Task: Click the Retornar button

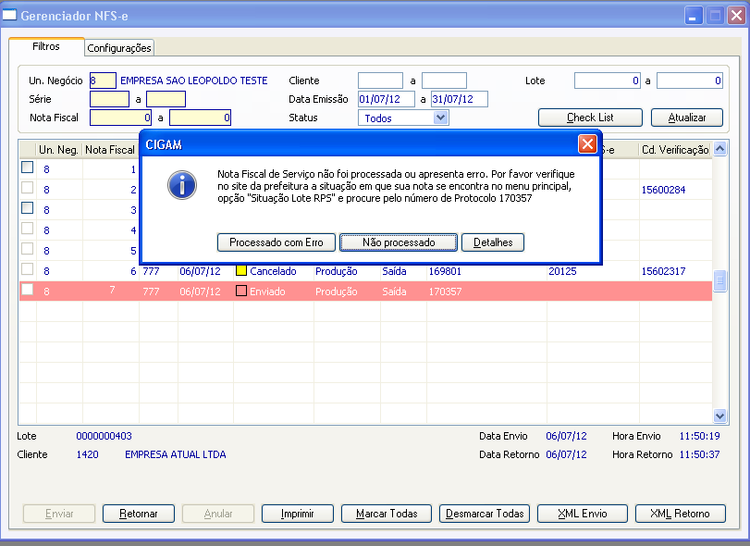Action: [138, 513]
